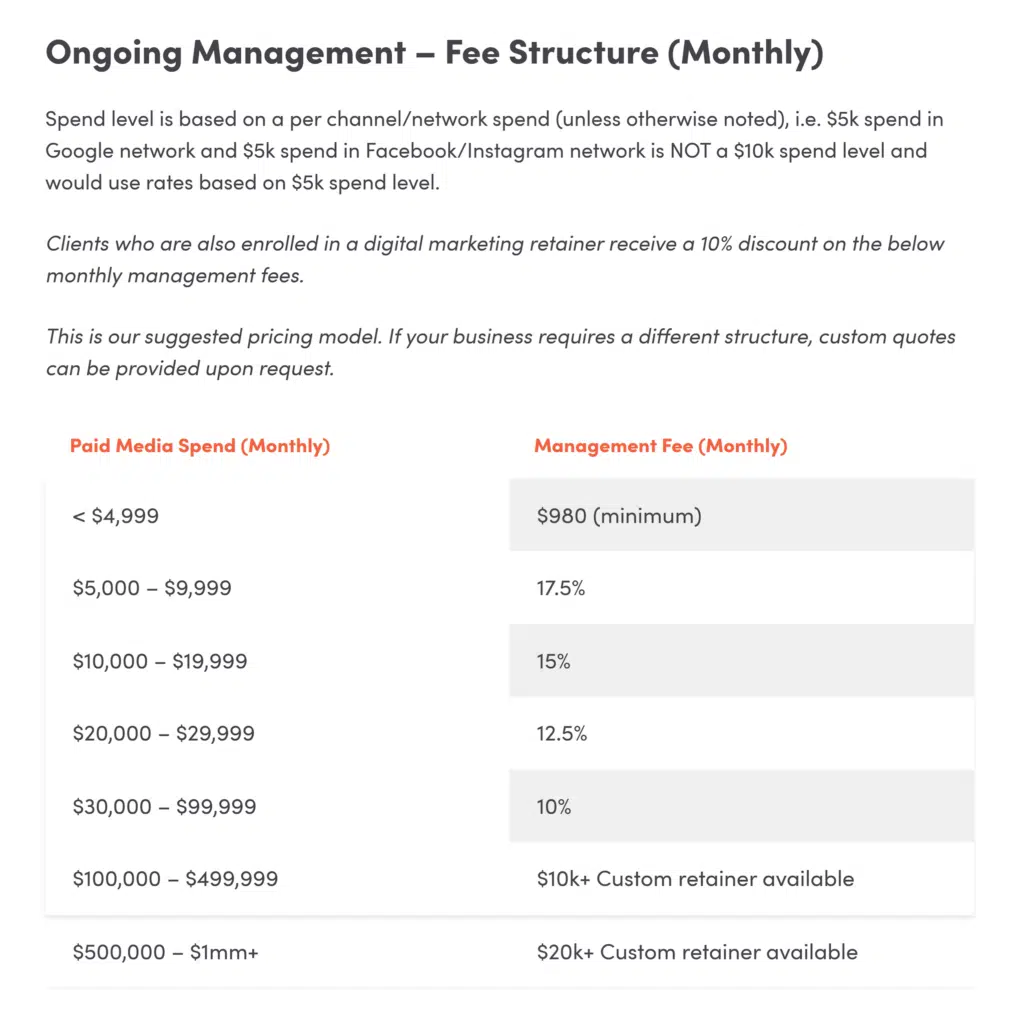Image resolution: width=1019 pixels, height=1024 pixels.
Task: Click the '$30,000 – $99,999' spend cell
Action: click(164, 806)
